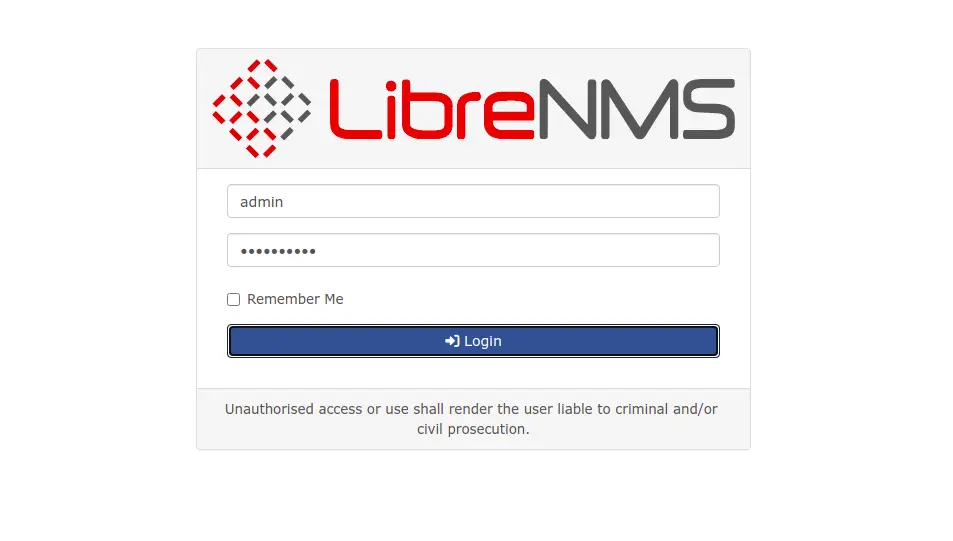Screen dimensions: 953x541
Task: Click the password dots in the password box
Action: point(278,251)
